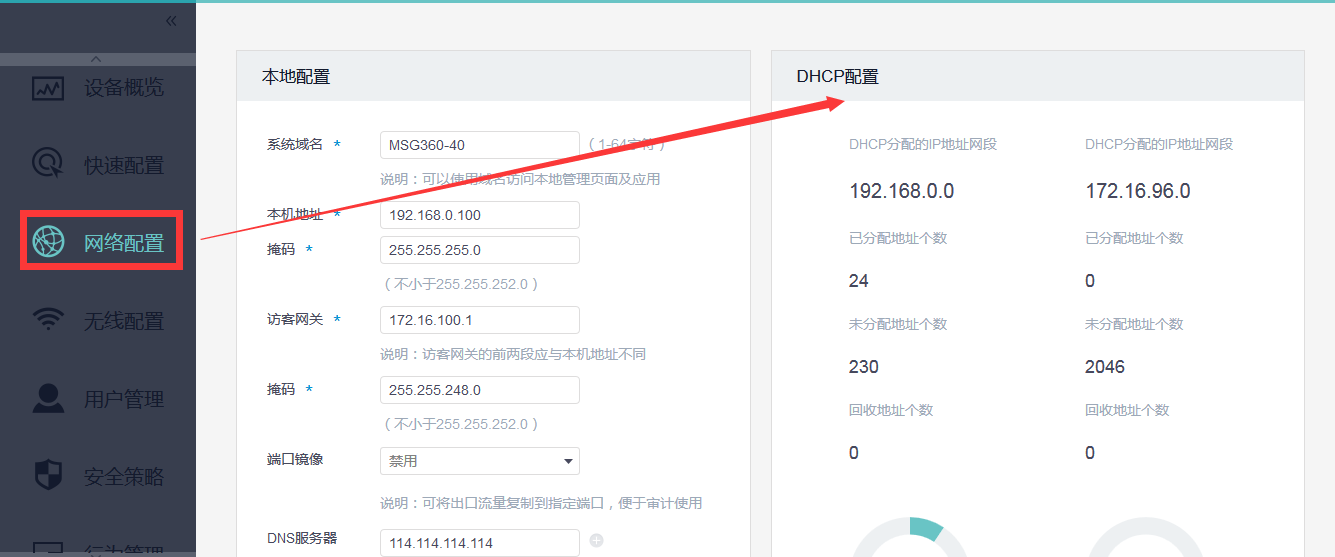Click the DHCP segment 172.16.96.0
The image size is (1335, 557).
click(x=1138, y=191)
